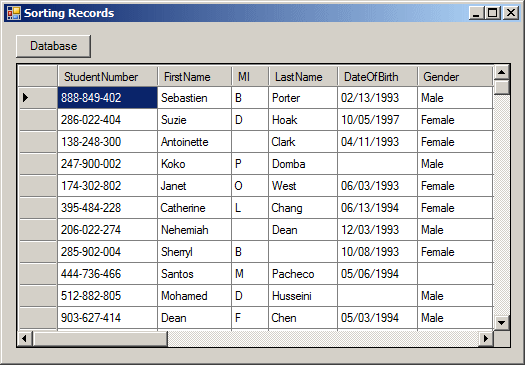Select cell 444-736-466
The width and height of the screenshot is (525, 365).
click(x=107, y=274)
